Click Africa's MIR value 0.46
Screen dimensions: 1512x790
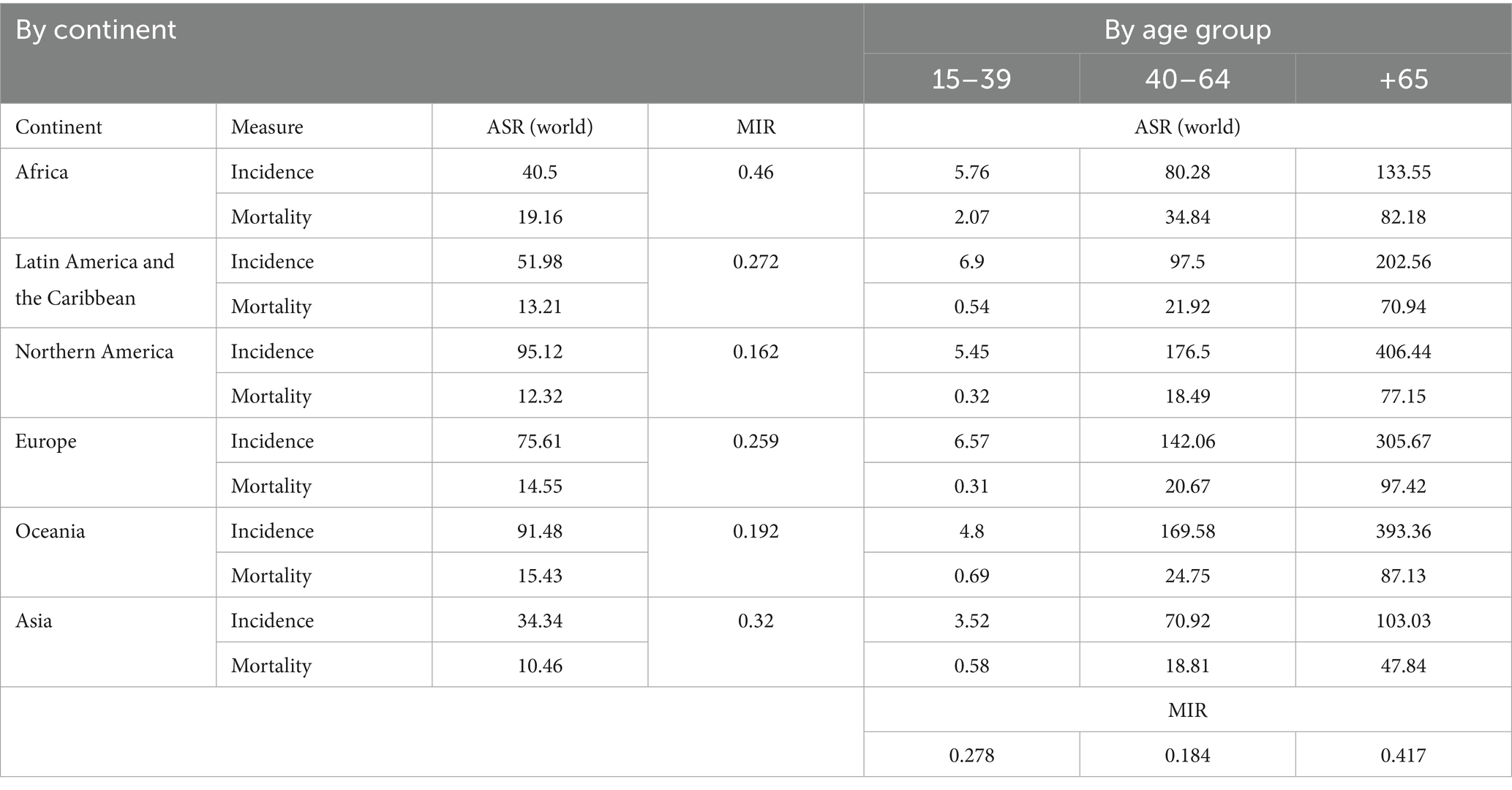point(756,173)
